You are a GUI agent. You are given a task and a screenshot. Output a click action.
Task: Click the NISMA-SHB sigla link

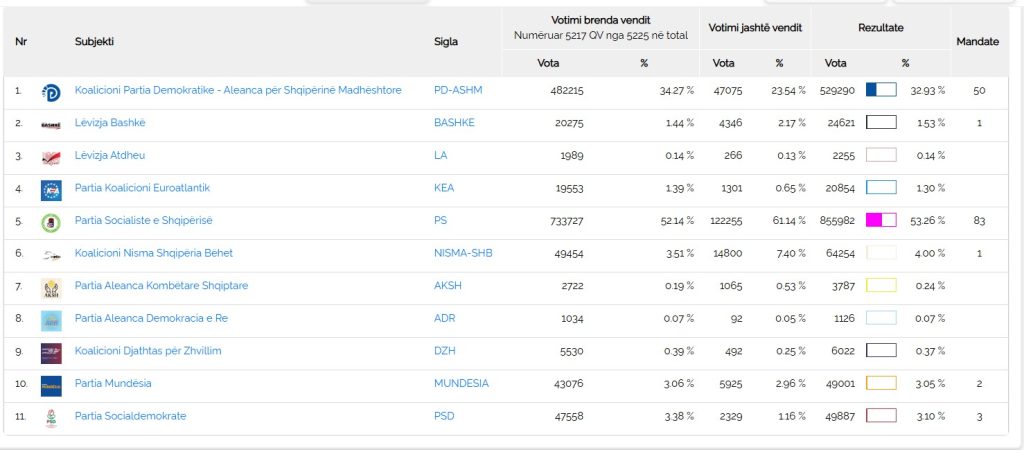coord(463,253)
